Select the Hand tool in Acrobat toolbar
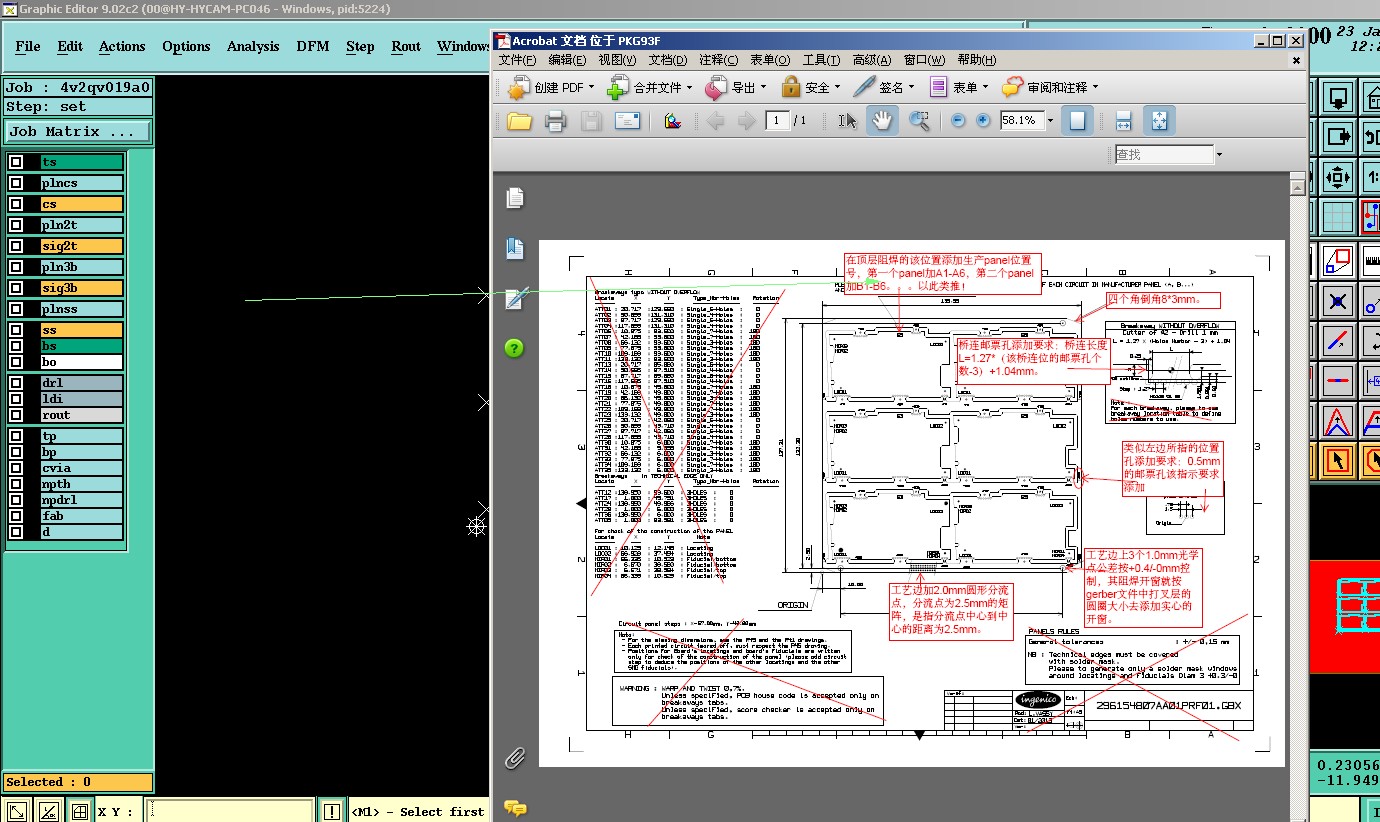The image size is (1380, 822). [881, 121]
